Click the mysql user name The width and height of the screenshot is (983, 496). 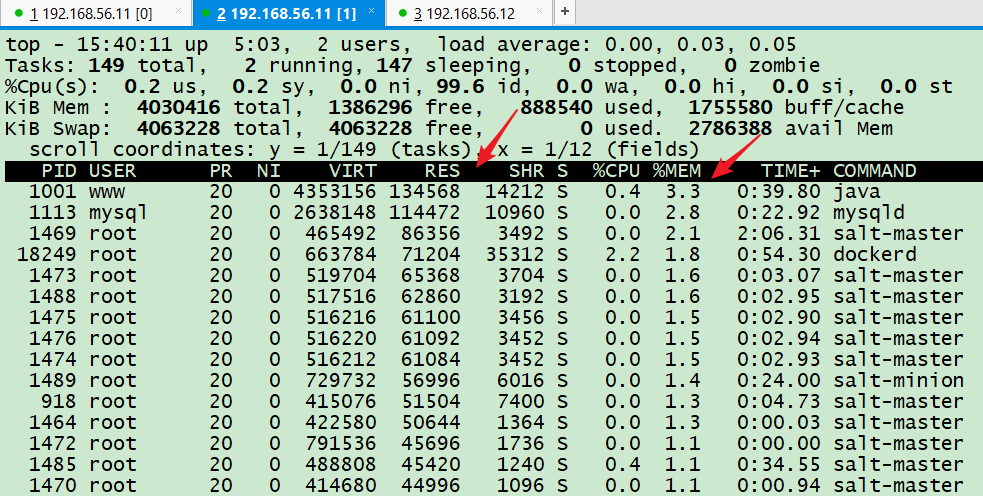(x=118, y=213)
